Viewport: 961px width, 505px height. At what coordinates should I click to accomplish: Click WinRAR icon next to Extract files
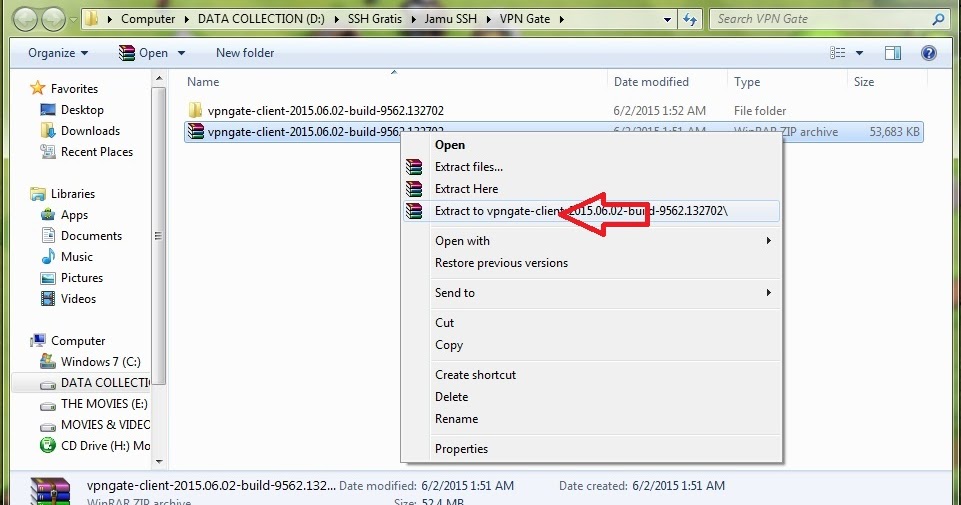(414, 167)
